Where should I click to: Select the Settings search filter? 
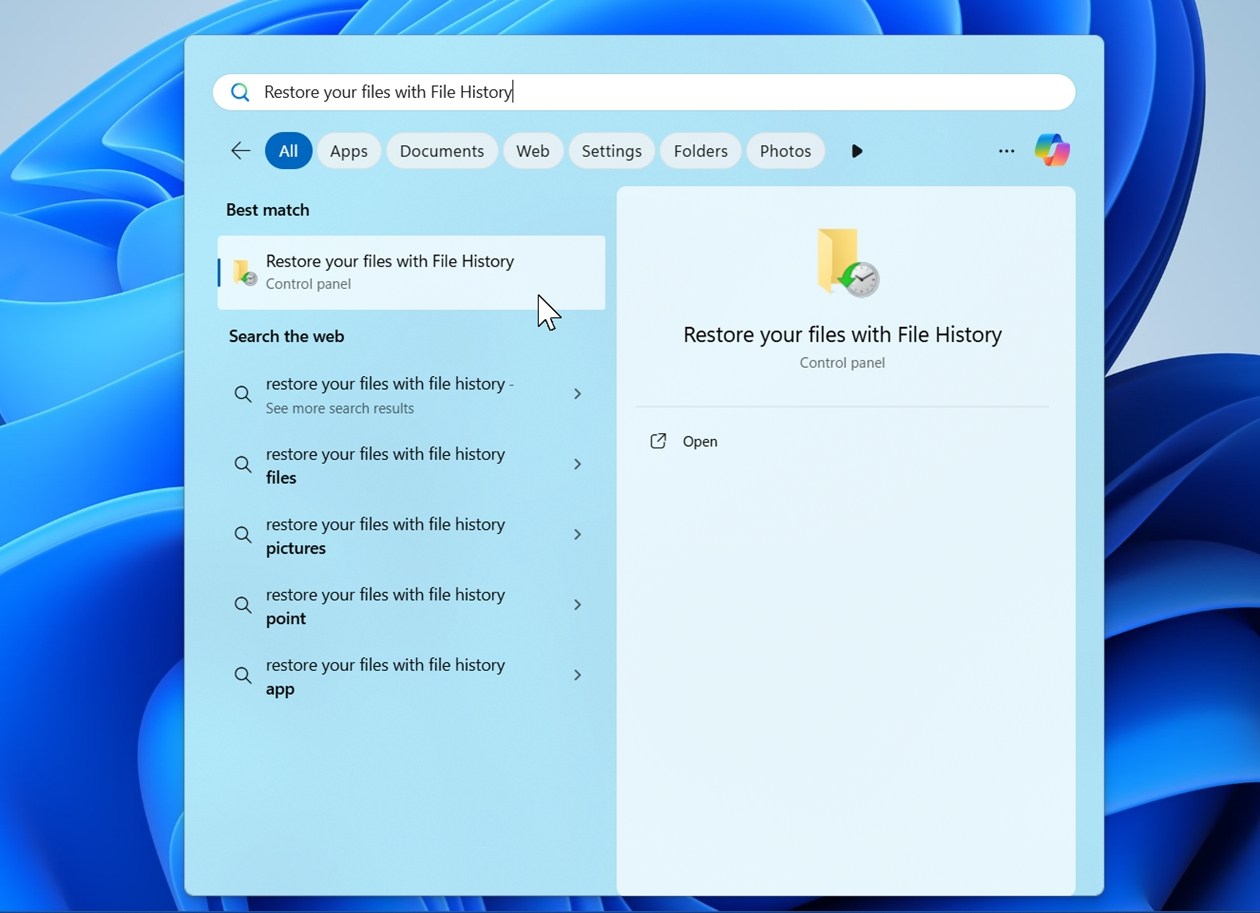pyautogui.click(x=611, y=150)
